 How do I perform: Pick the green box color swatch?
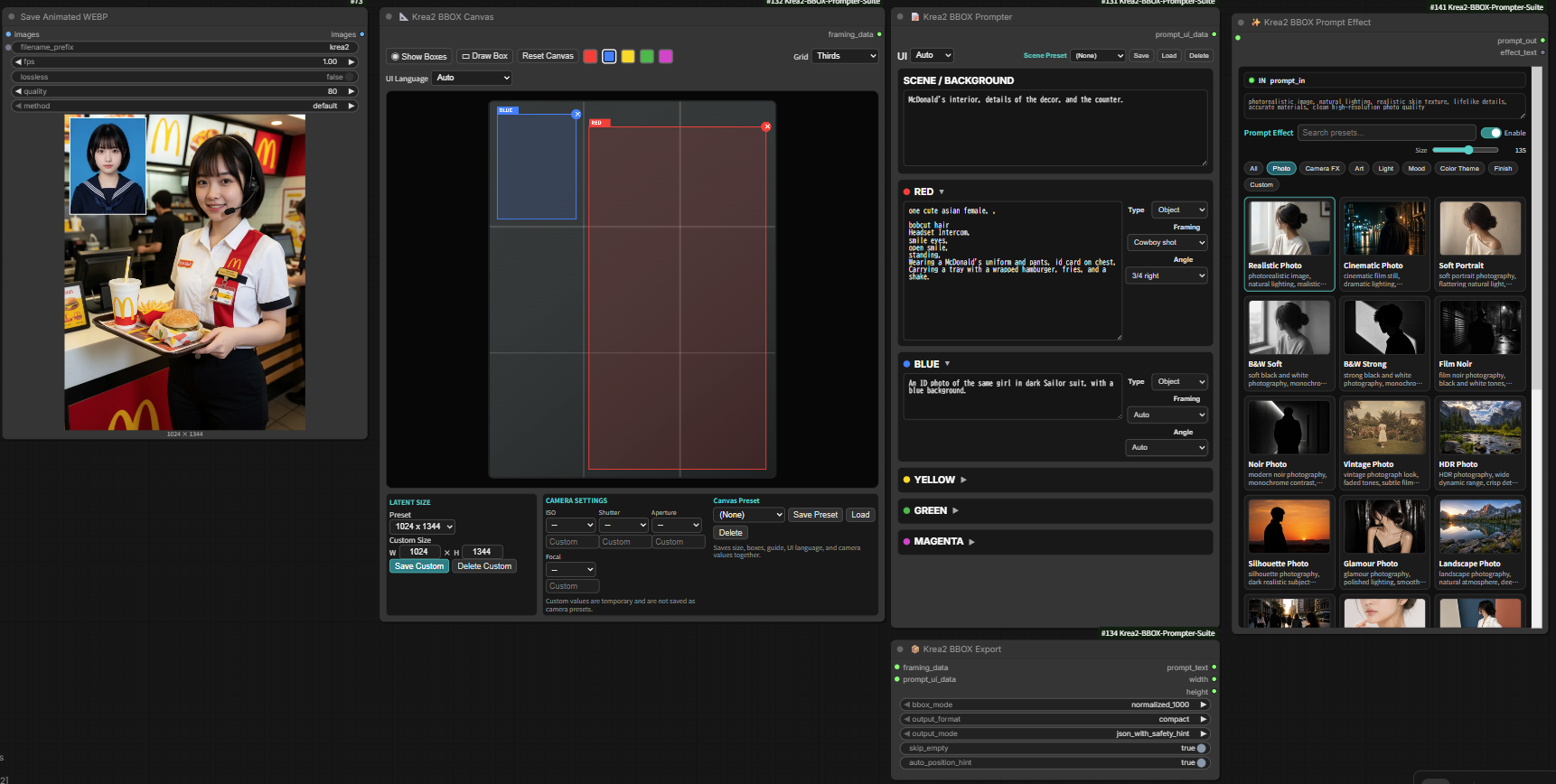tap(647, 56)
